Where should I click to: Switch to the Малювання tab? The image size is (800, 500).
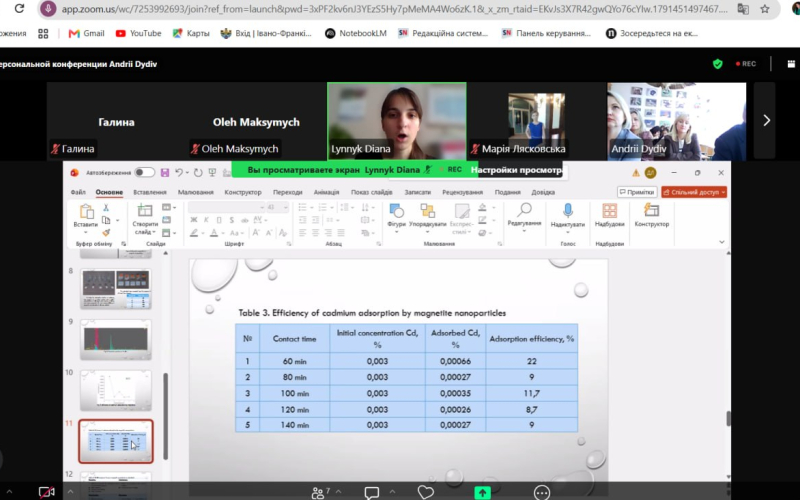click(x=195, y=192)
